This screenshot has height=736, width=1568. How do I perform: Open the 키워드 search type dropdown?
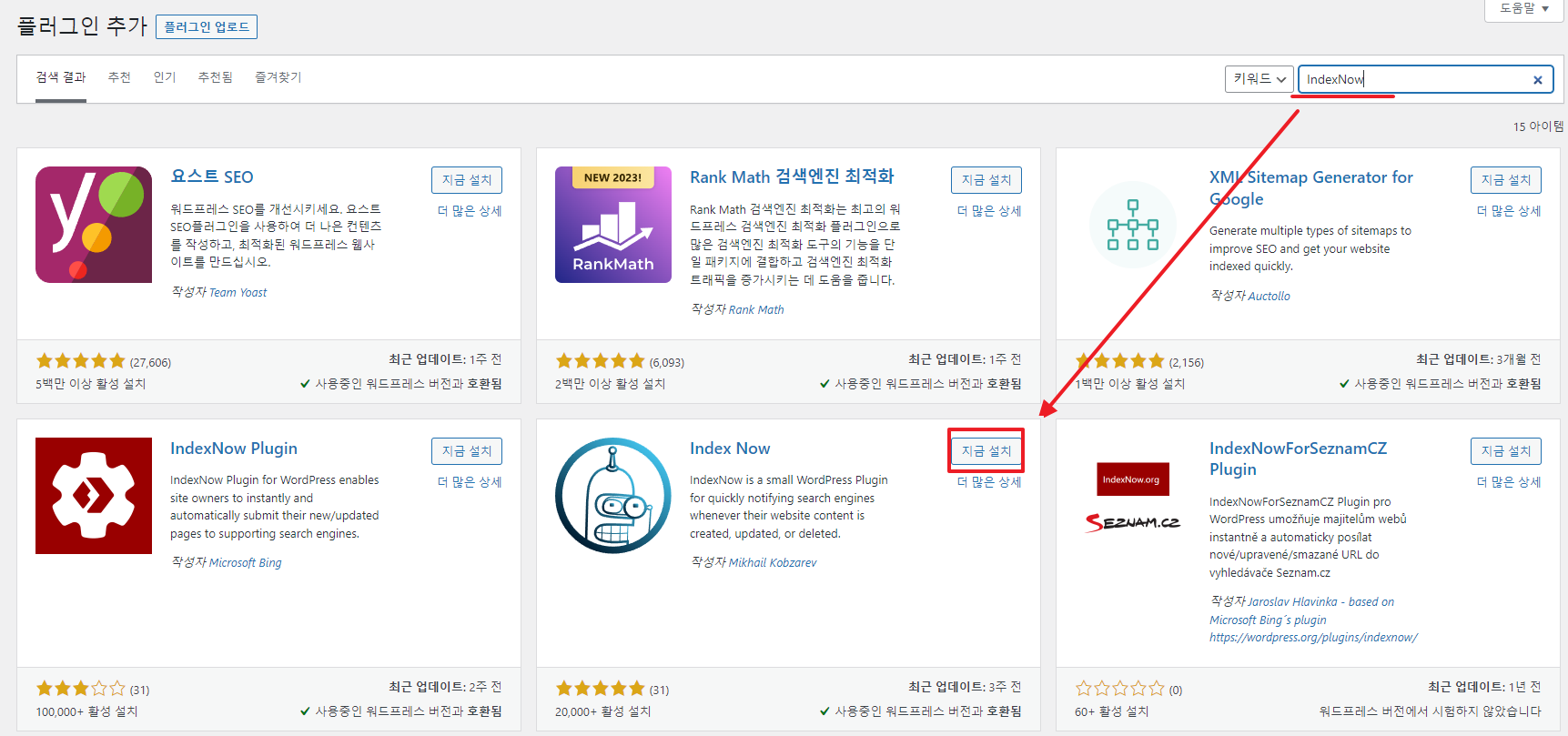click(x=1259, y=79)
